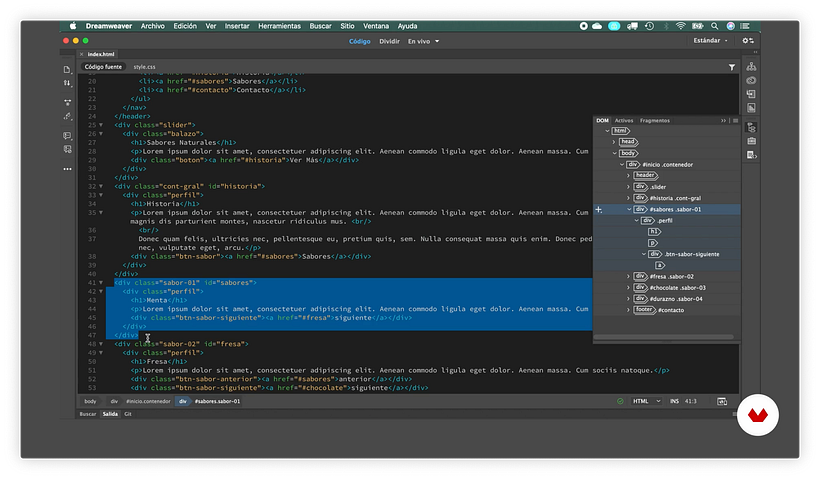Select #inicio.contenedor in tag selector

(148, 401)
